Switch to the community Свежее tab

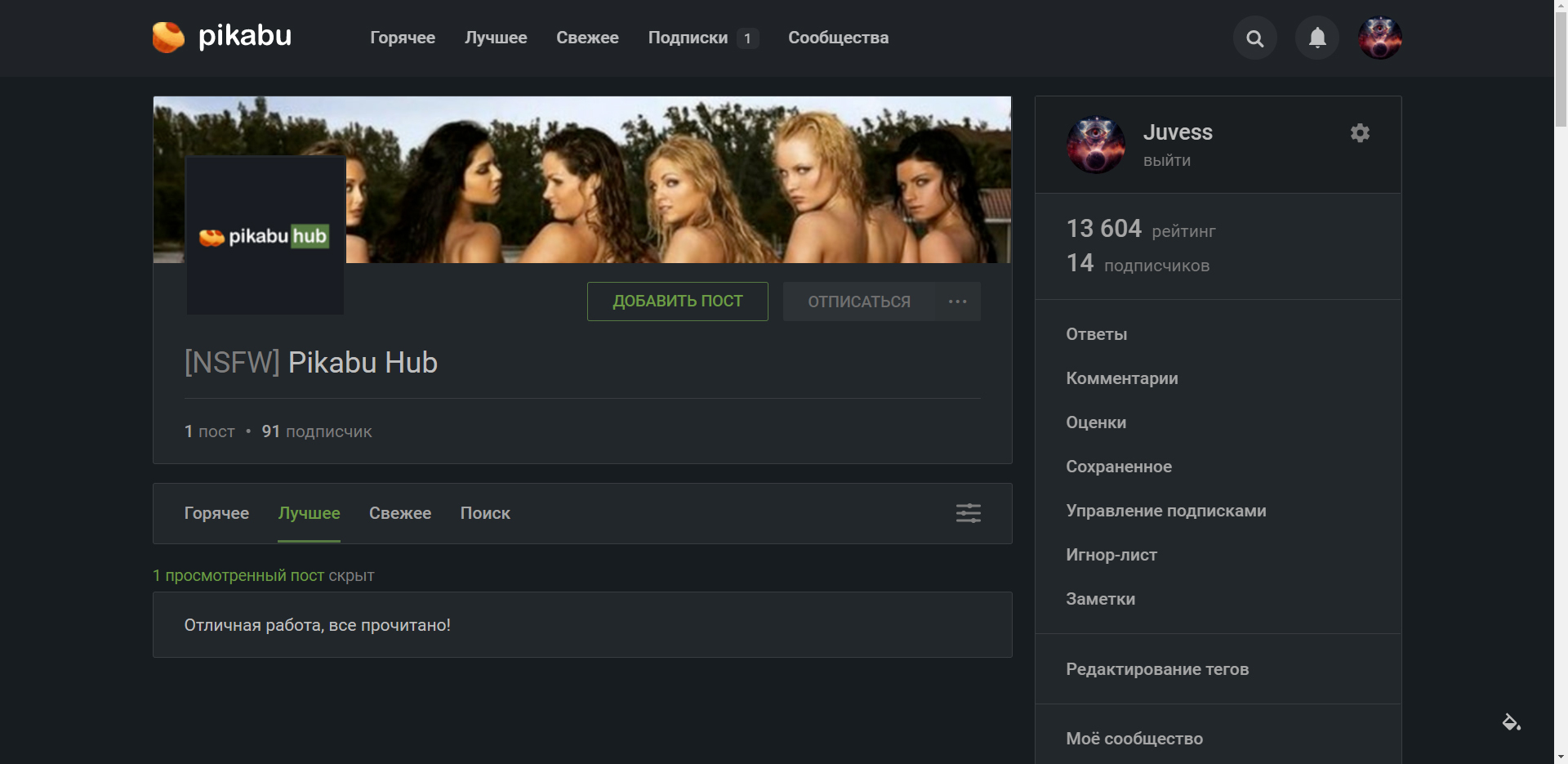400,513
